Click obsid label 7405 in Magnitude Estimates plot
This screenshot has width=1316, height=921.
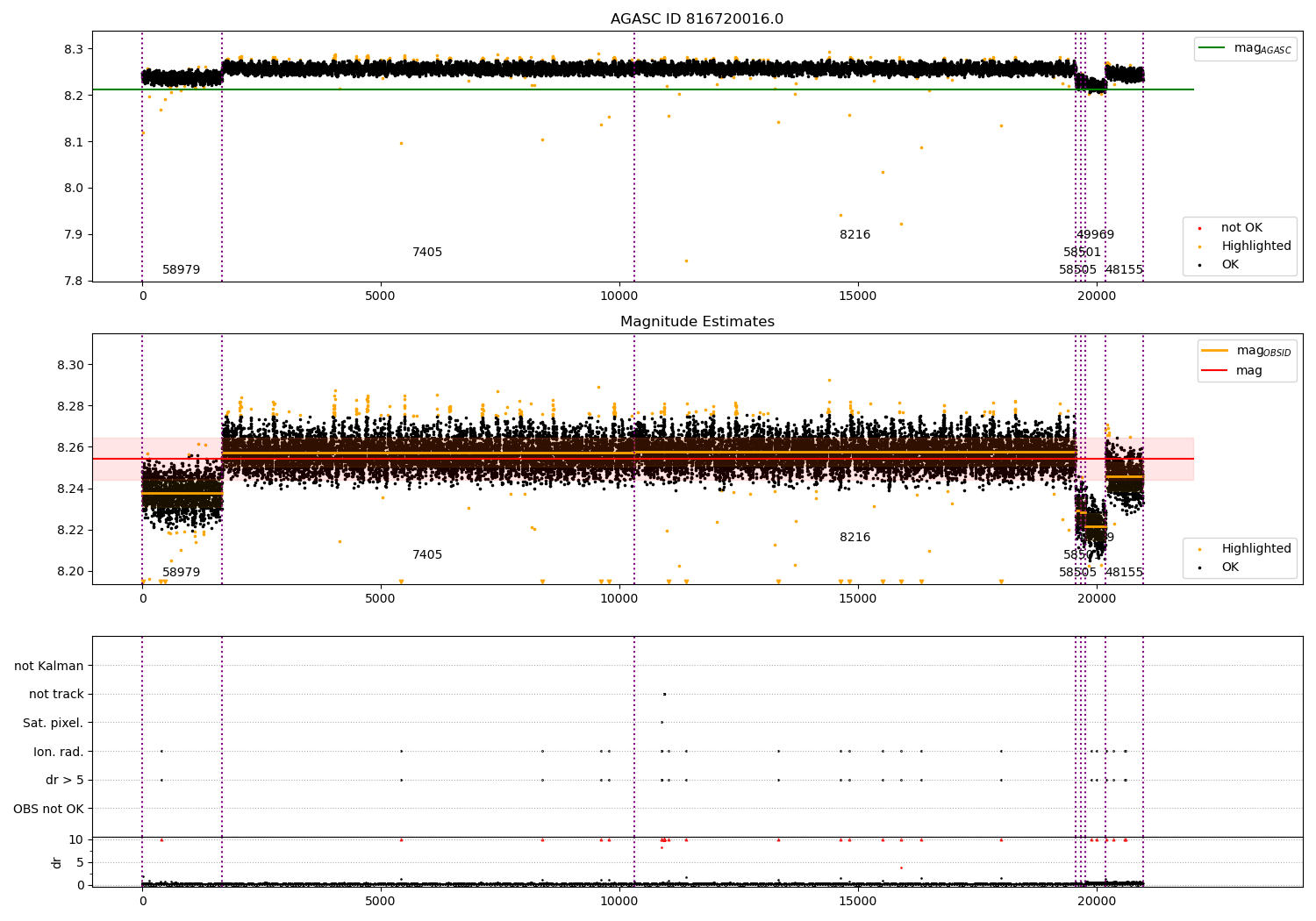click(x=427, y=555)
